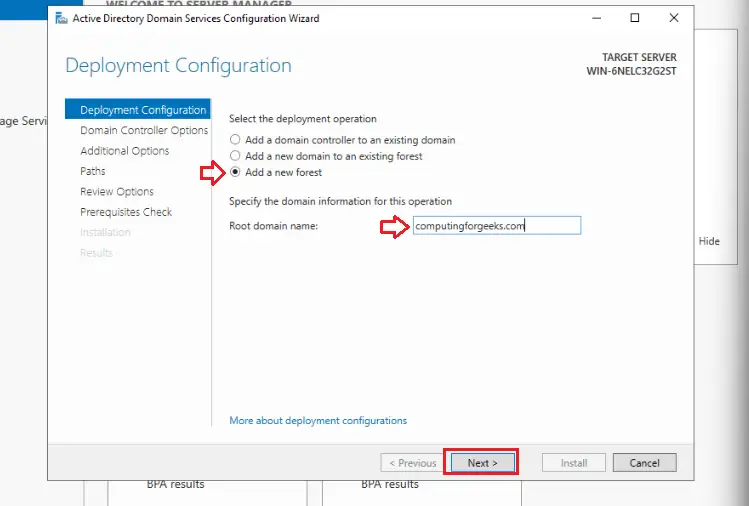Open More about deployment configurations link

[318, 420]
